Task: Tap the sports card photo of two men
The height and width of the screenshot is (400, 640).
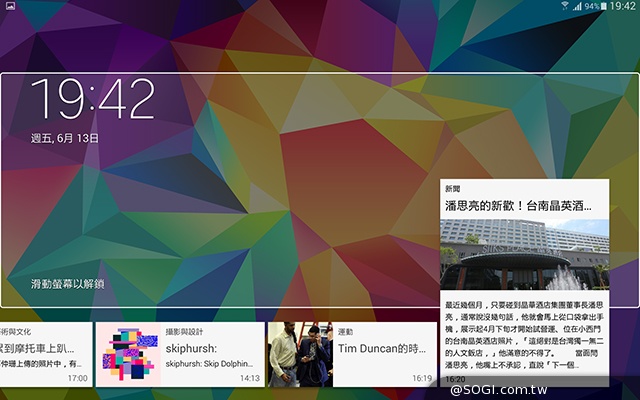Action: click(299, 354)
